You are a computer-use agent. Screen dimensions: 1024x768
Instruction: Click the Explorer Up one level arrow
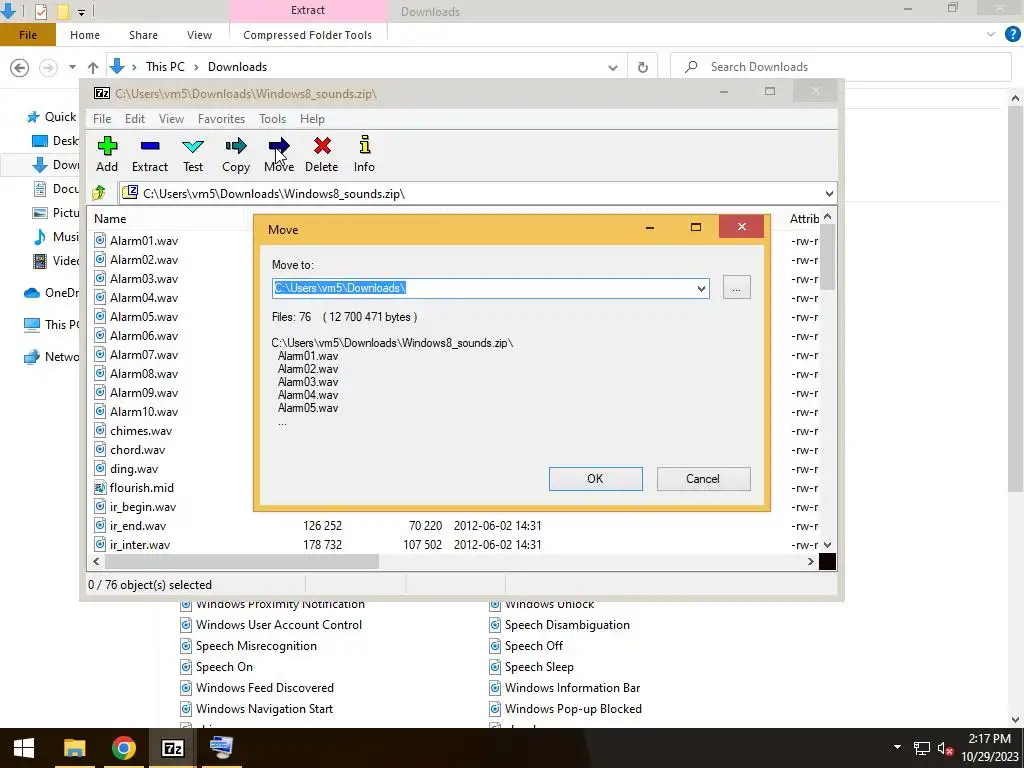[x=93, y=67]
